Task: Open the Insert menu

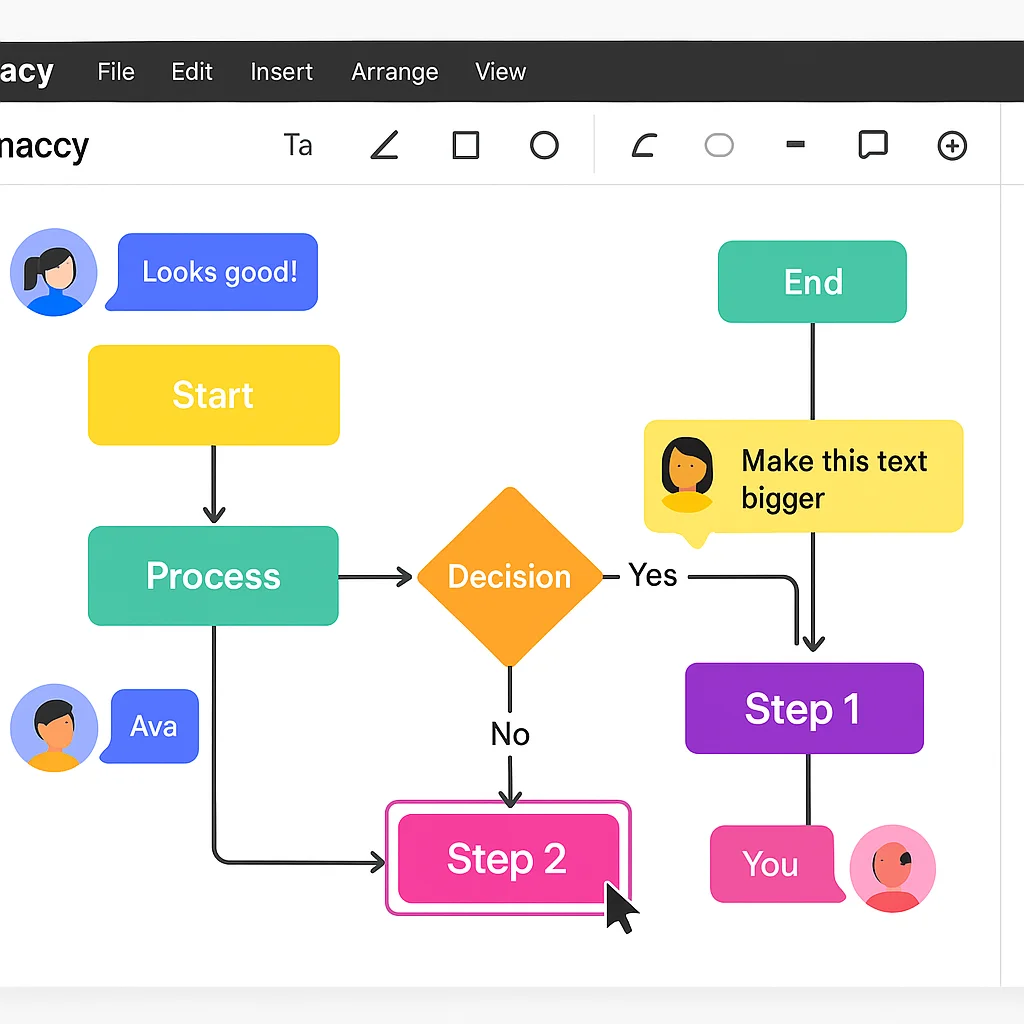Action: (281, 71)
